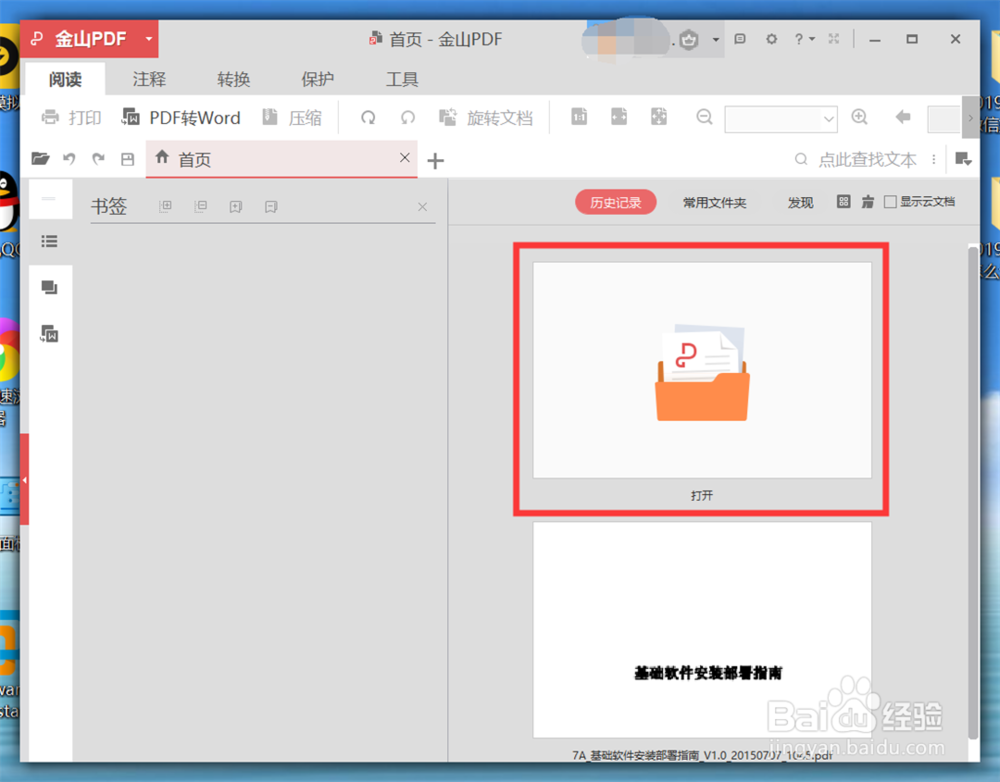Click the 旋转文档 rotate document icon
The width and height of the screenshot is (1000, 782).
point(448,117)
